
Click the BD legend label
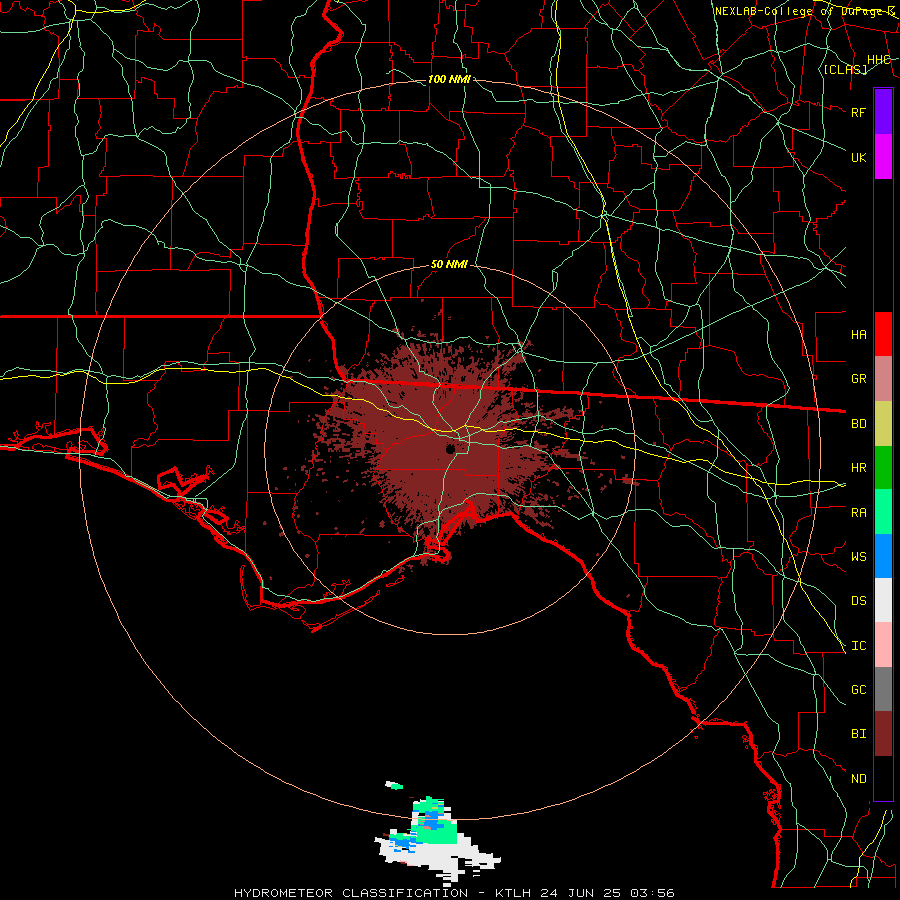[x=858, y=424]
